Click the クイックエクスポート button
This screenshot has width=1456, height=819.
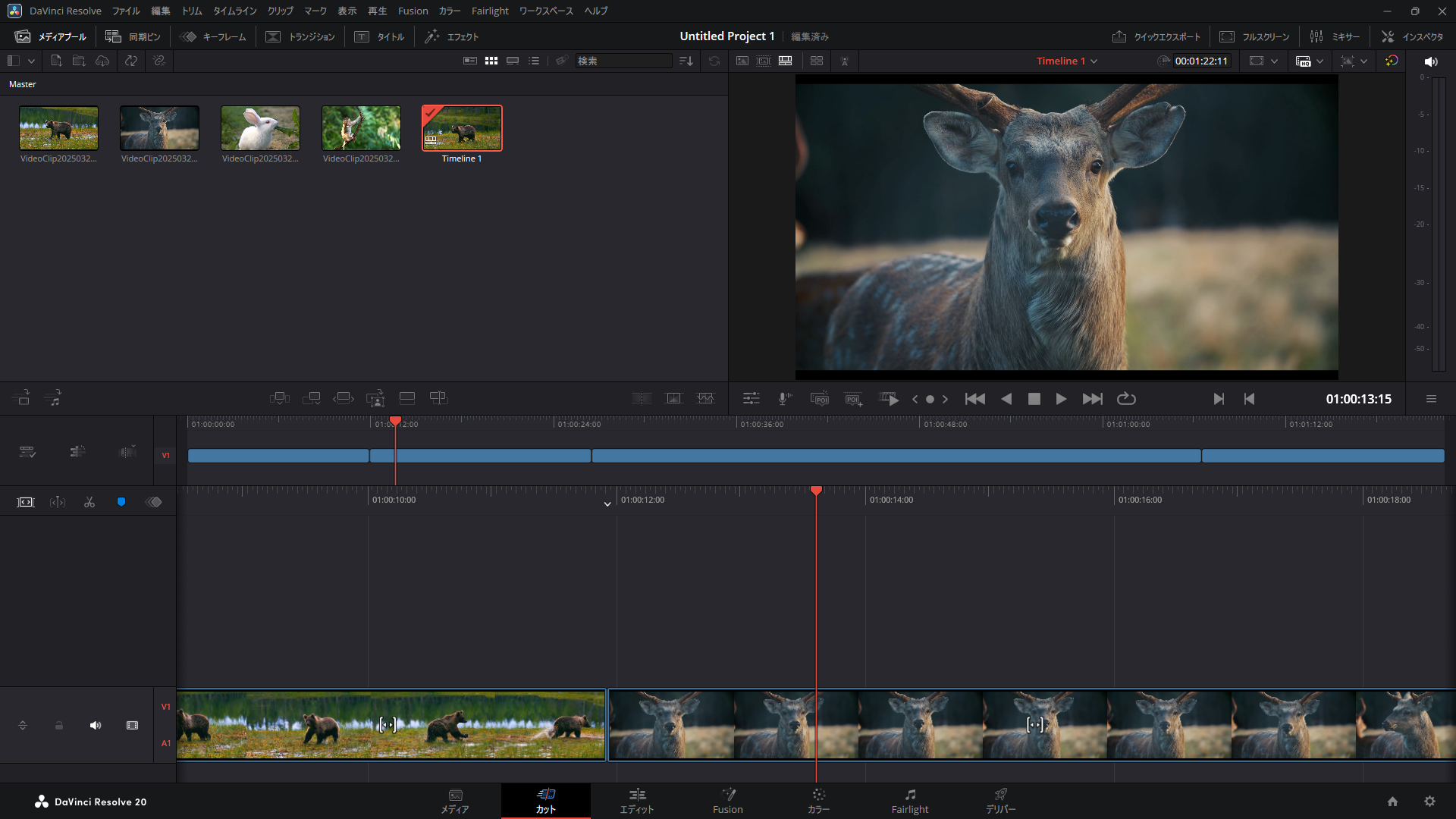1156,36
